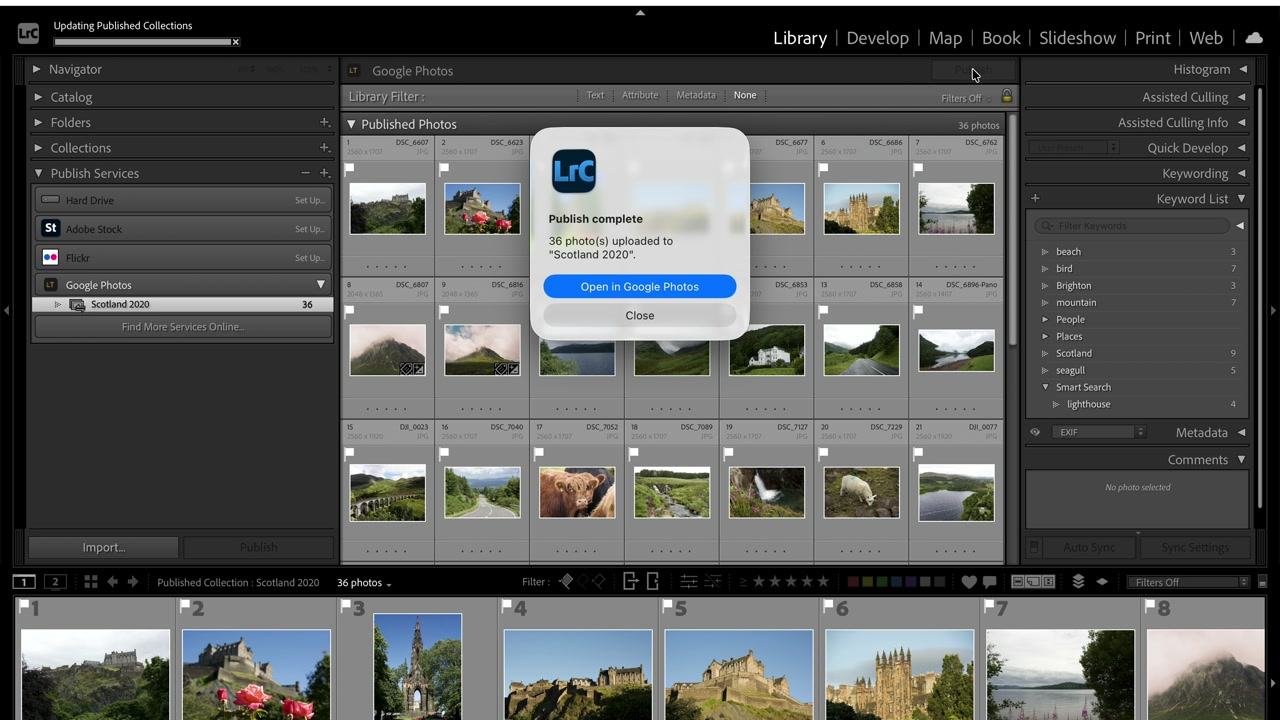Filter by green color label
This screenshot has width=1280, height=720.
[883, 582]
